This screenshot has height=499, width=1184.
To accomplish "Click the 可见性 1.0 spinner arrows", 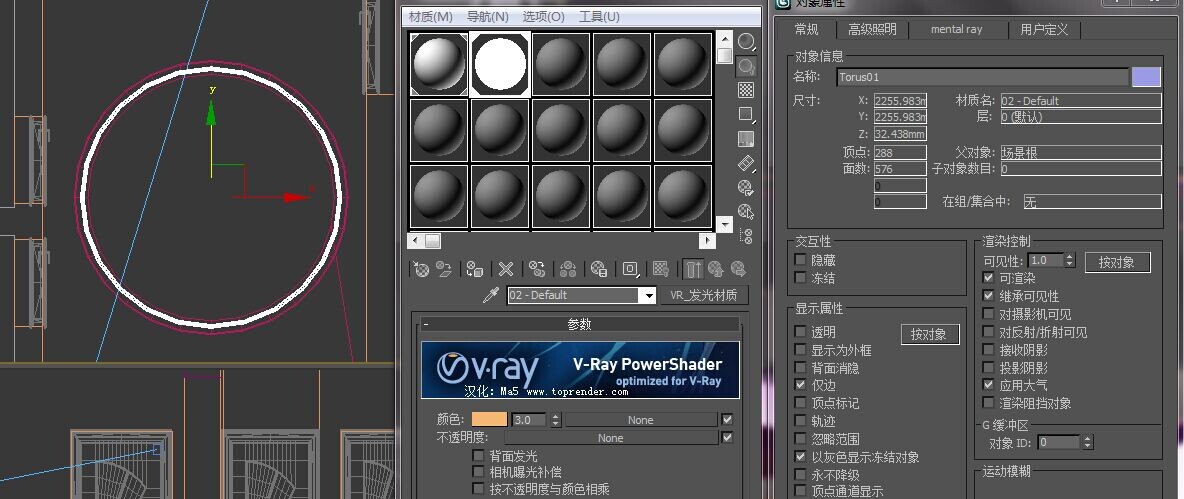I will (x=1069, y=260).
